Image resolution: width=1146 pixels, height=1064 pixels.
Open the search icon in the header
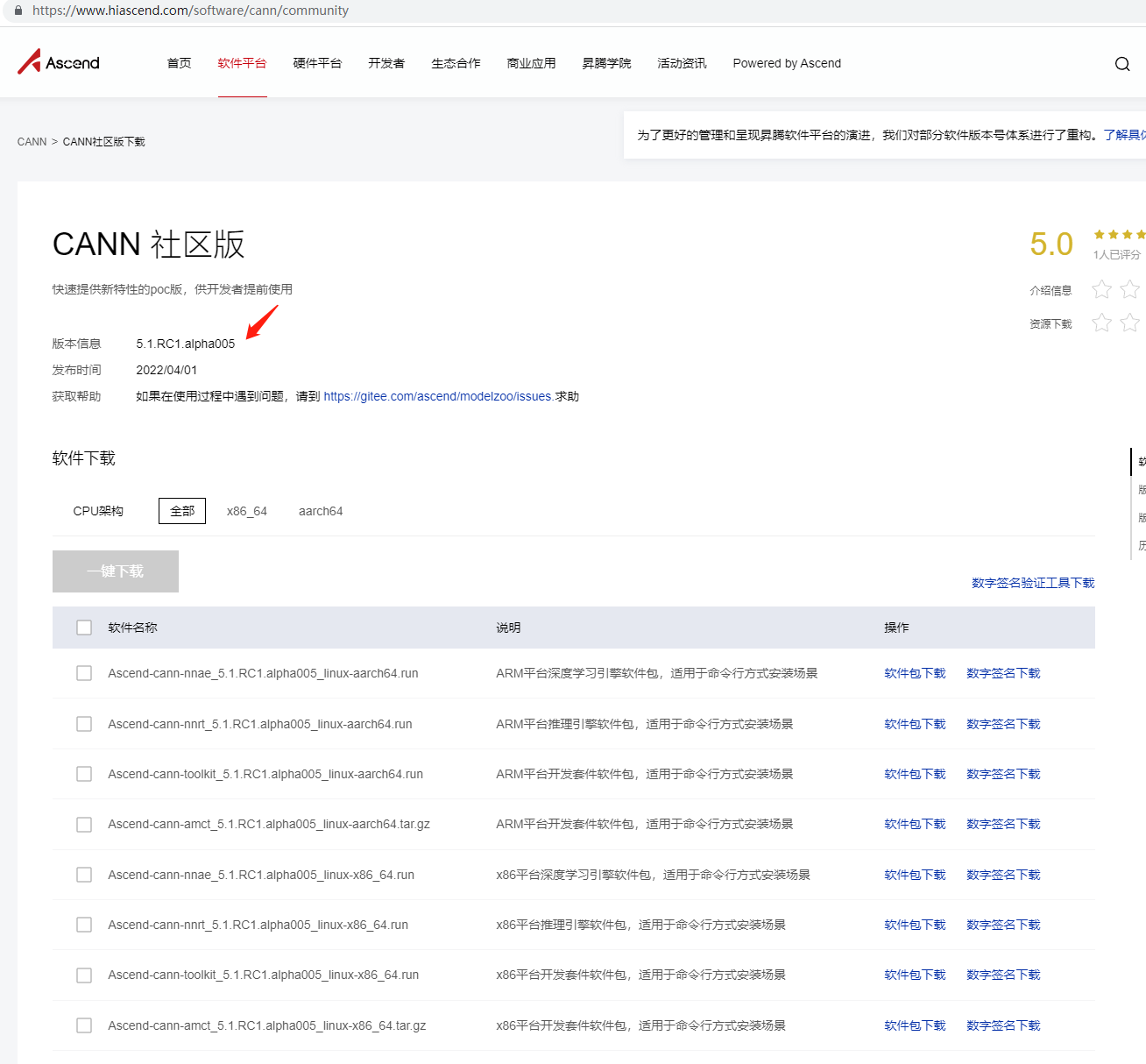[1122, 64]
